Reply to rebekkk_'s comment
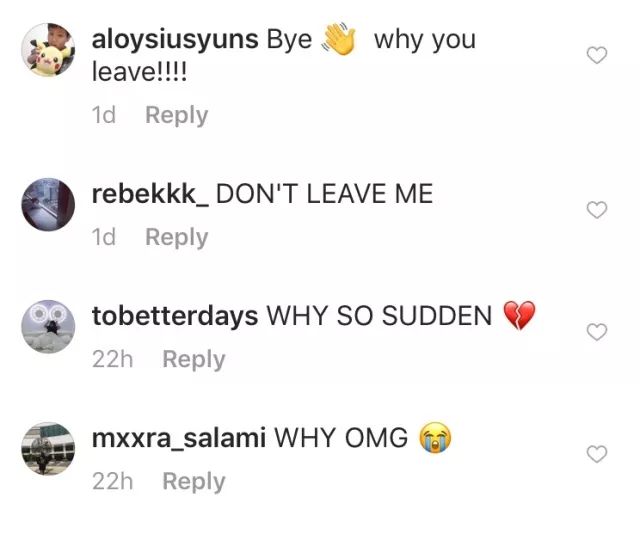Screen dimensions: 640x540 (177, 238)
